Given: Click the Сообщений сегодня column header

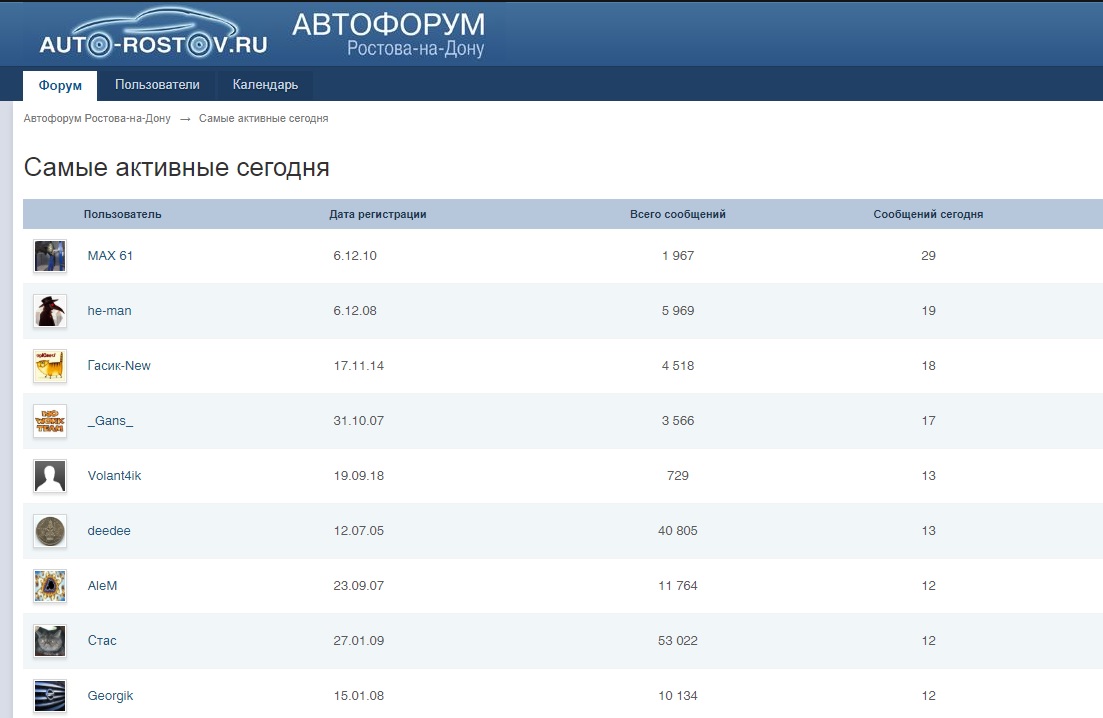Looking at the screenshot, I should click(929, 214).
